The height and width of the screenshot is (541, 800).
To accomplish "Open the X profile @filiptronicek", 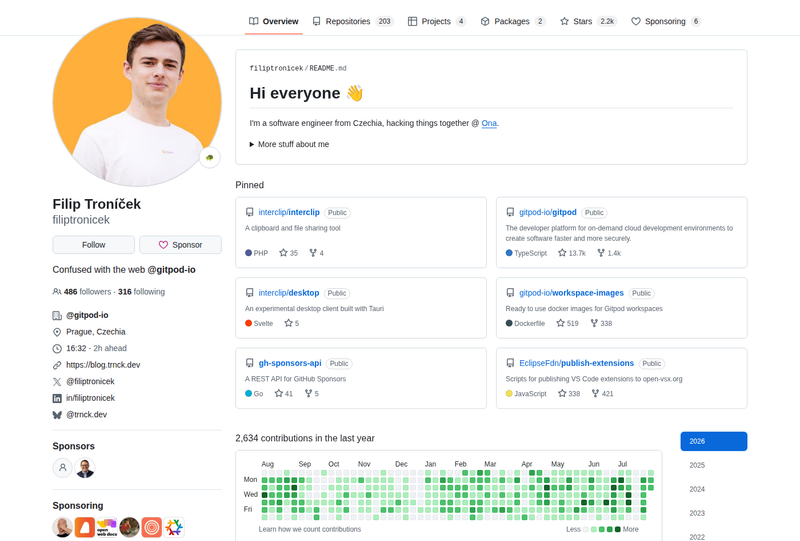I will (90, 382).
